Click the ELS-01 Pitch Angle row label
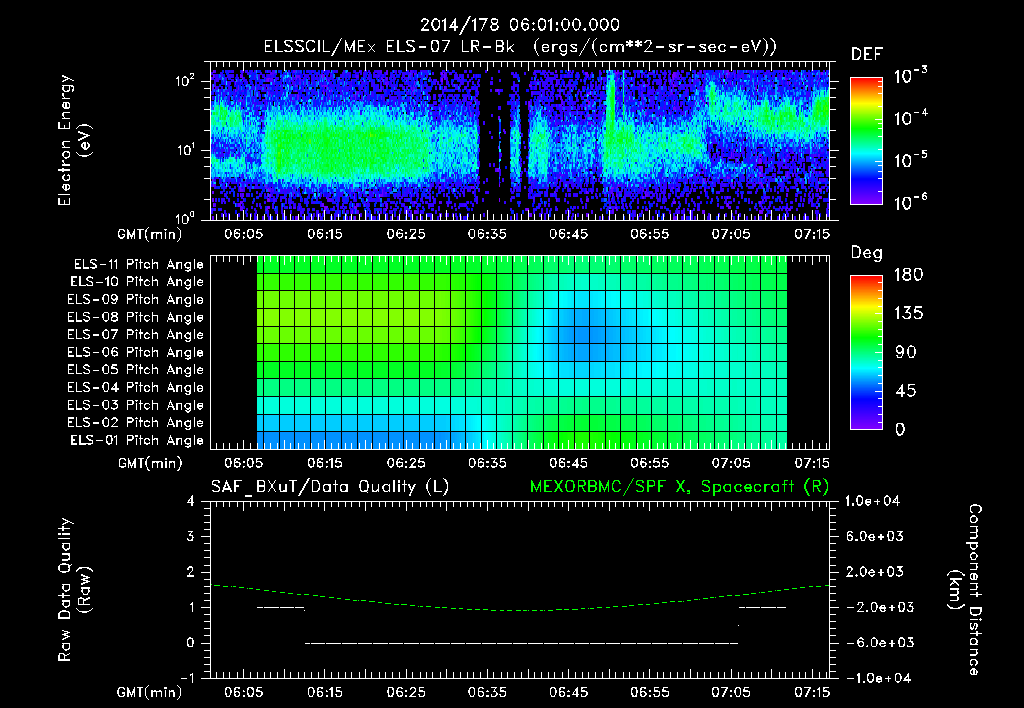The image size is (1024, 708). [x=137, y=440]
